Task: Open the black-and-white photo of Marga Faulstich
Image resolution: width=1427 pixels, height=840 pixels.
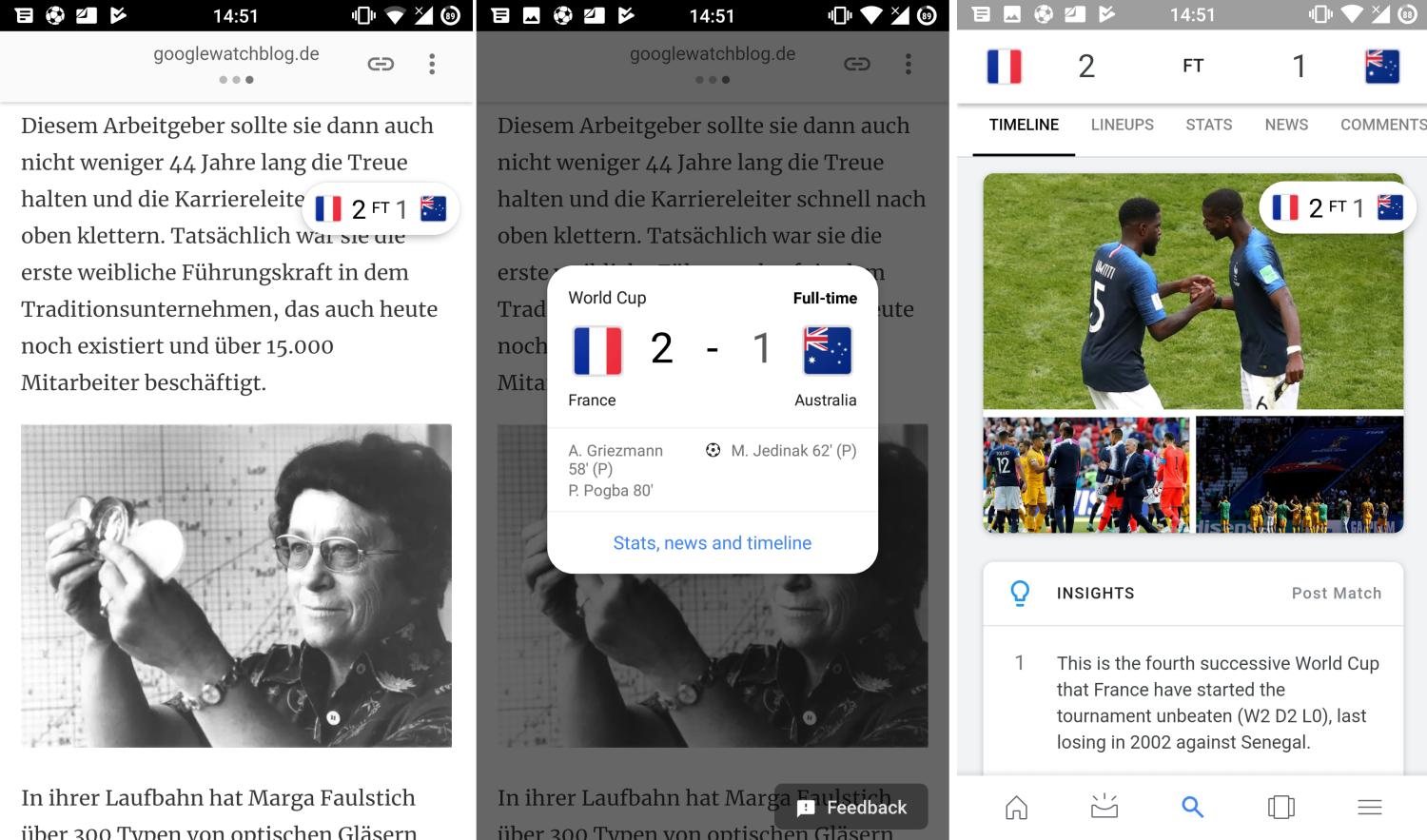Action: click(236, 585)
